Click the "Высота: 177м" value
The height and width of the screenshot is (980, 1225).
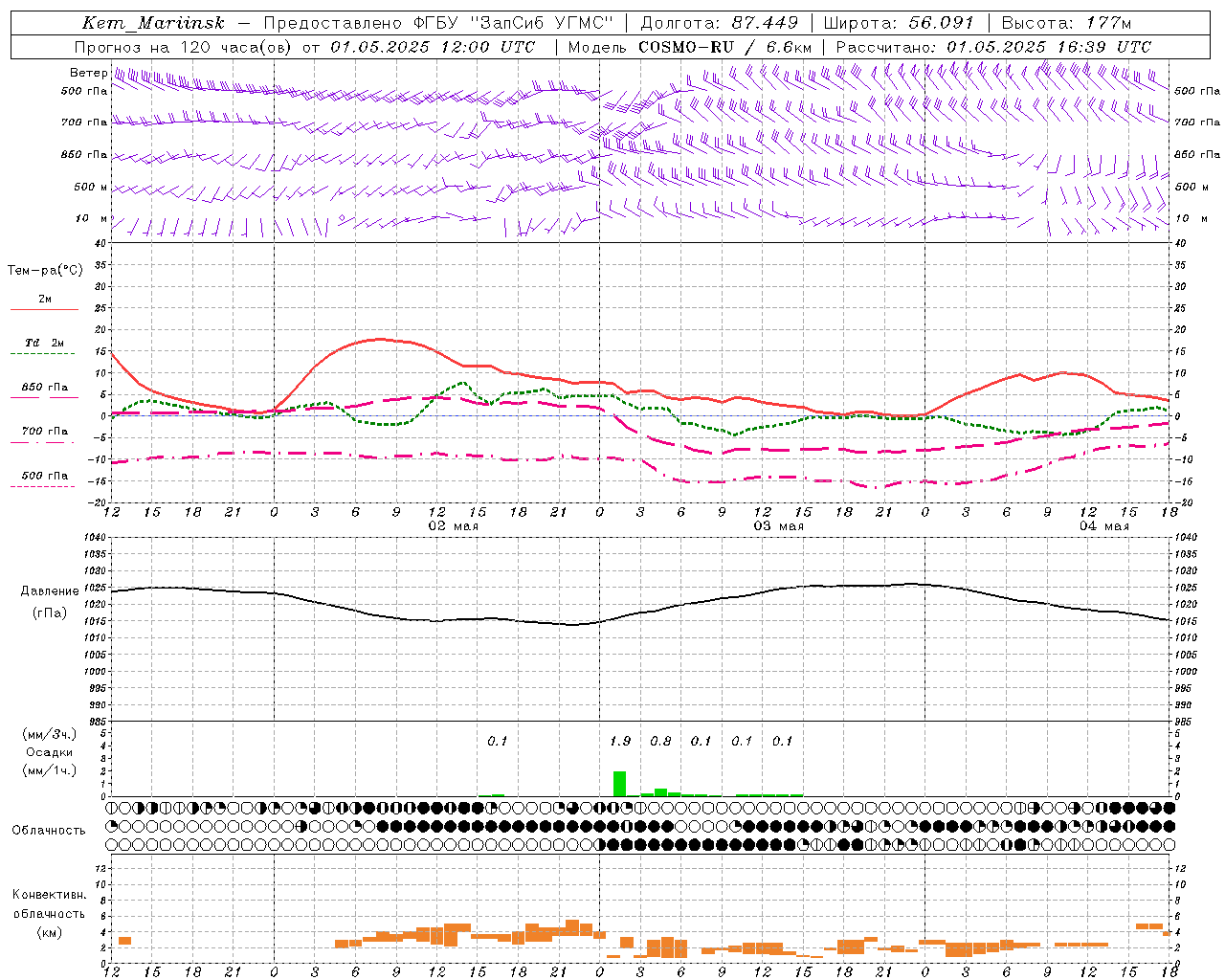pos(1066,23)
